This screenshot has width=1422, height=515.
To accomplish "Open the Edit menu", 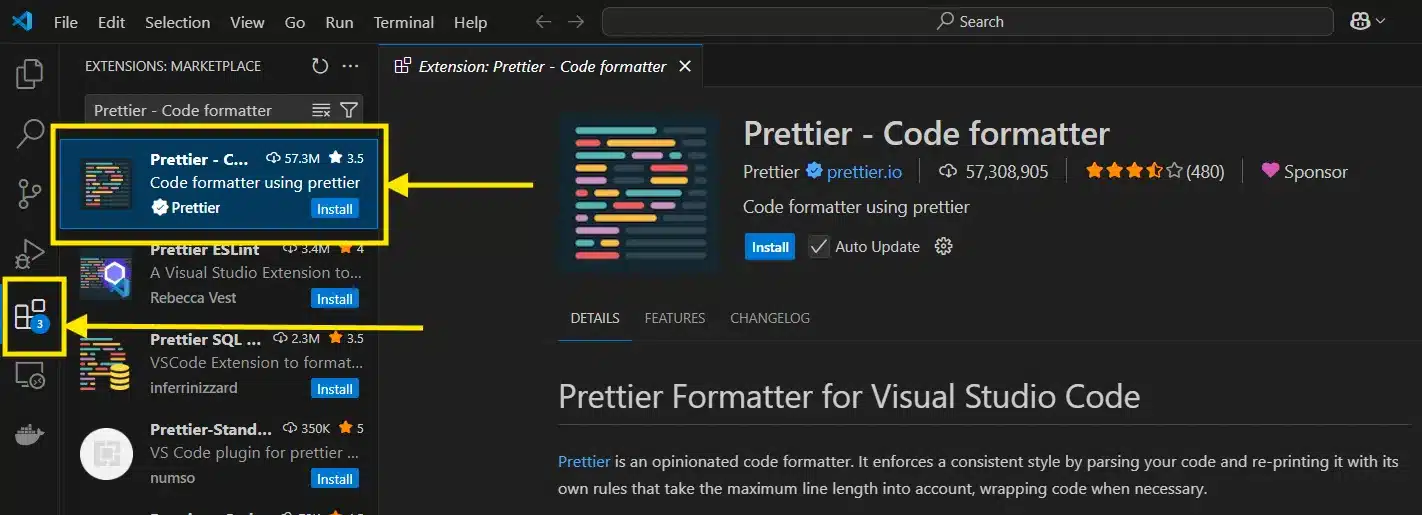I will point(112,22).
